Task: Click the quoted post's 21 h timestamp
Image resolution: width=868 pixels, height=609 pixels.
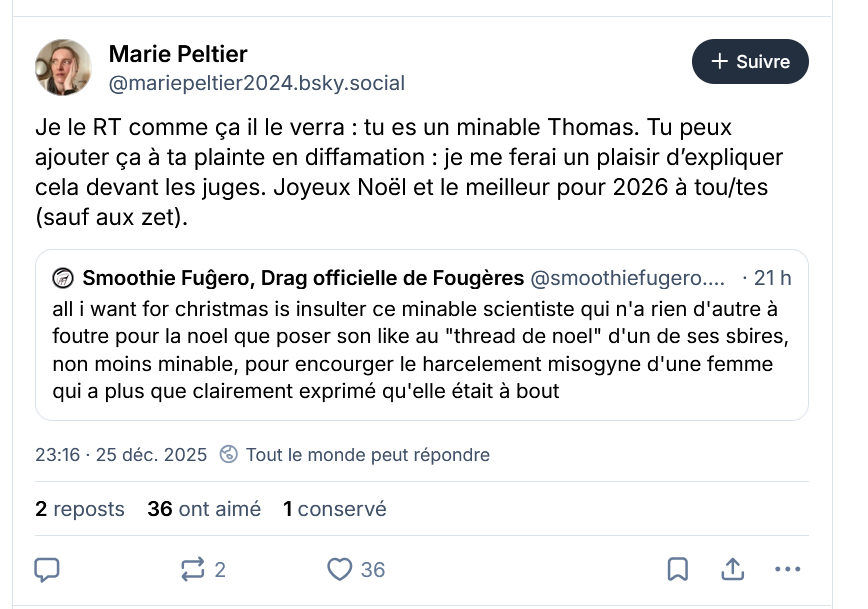Action: (774, 278)
